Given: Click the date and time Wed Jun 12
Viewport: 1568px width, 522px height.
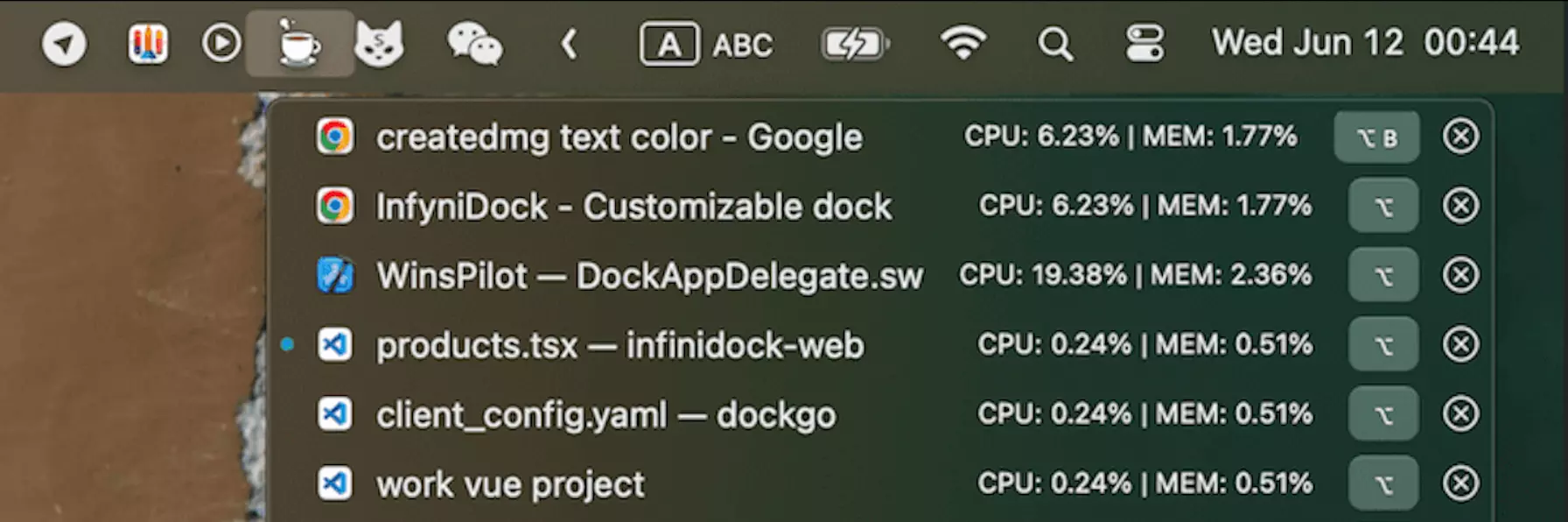Looking at the screenshot, I should [1365, 43].
